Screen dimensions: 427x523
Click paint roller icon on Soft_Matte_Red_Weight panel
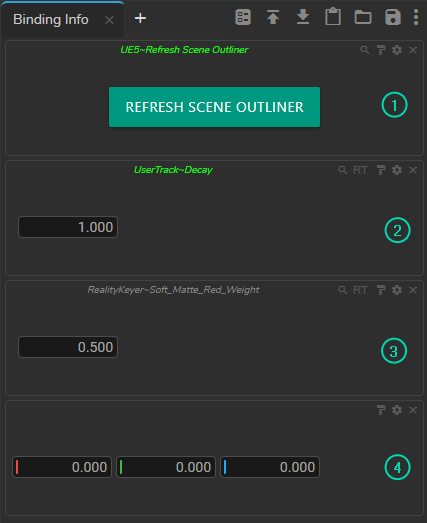(x=381, y=290)
